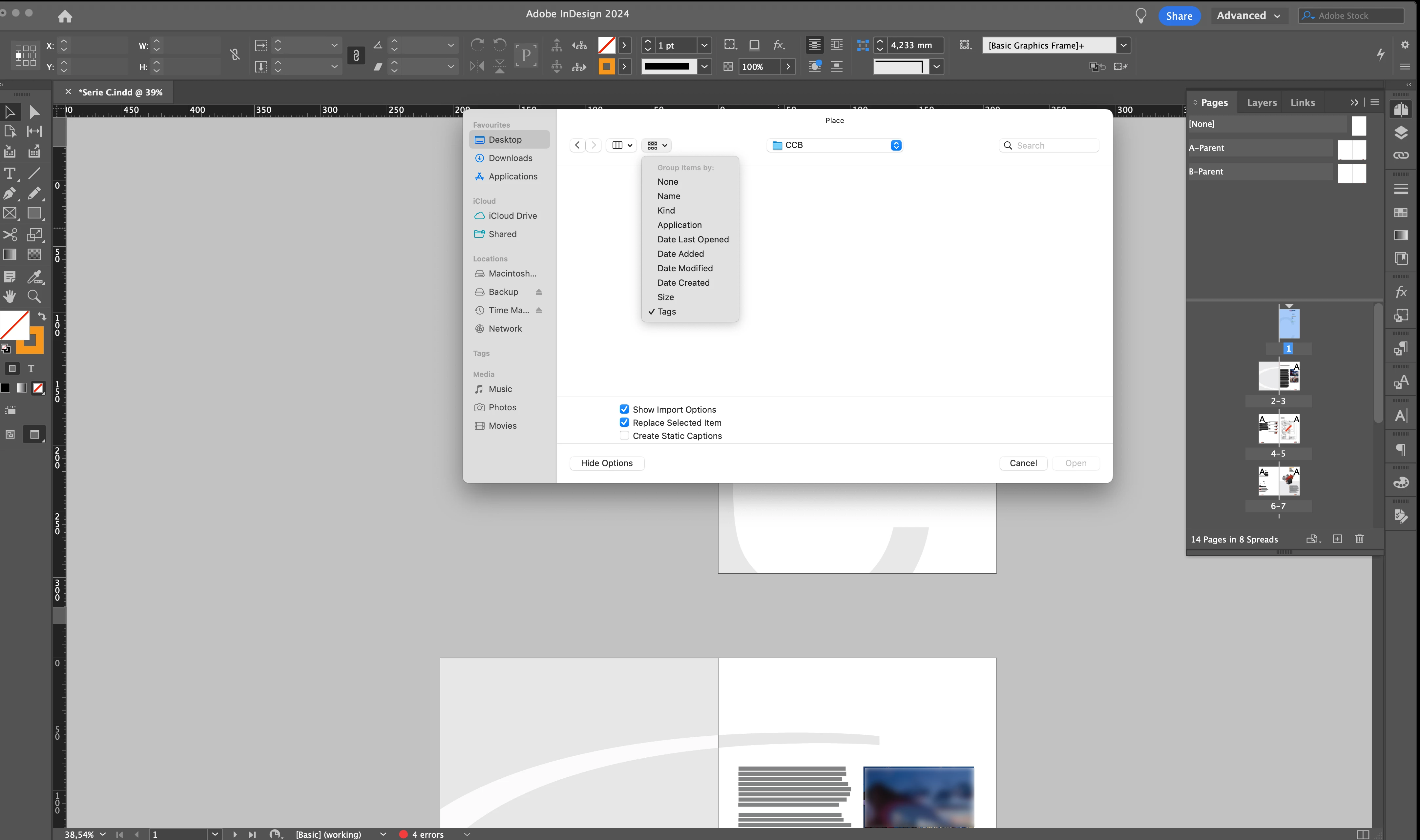The width and height of the screenshot is (1420, 840).
Task: Select the Scissors tool
Action: [10, 234]
